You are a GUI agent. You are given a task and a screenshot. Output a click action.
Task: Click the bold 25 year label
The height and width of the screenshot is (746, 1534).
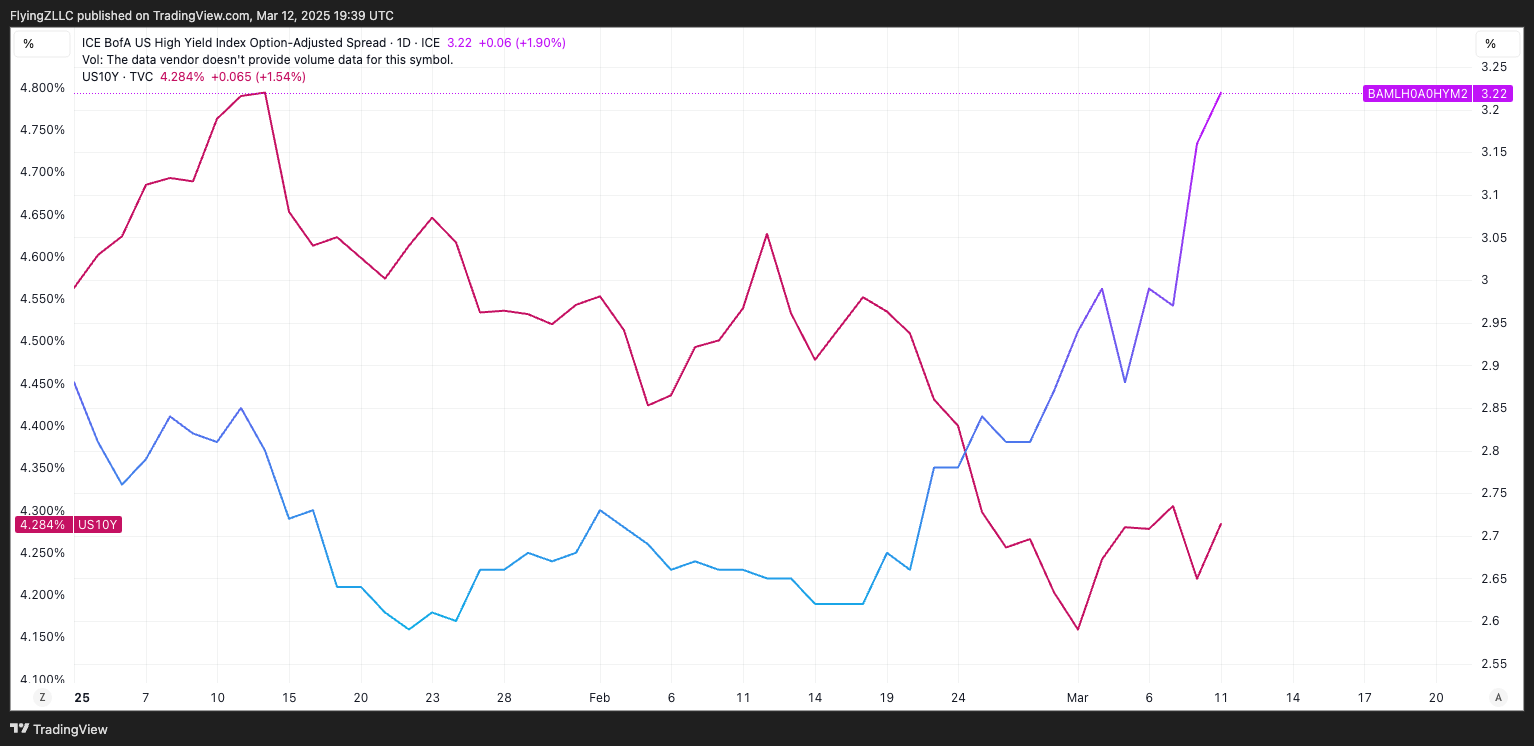82,697
